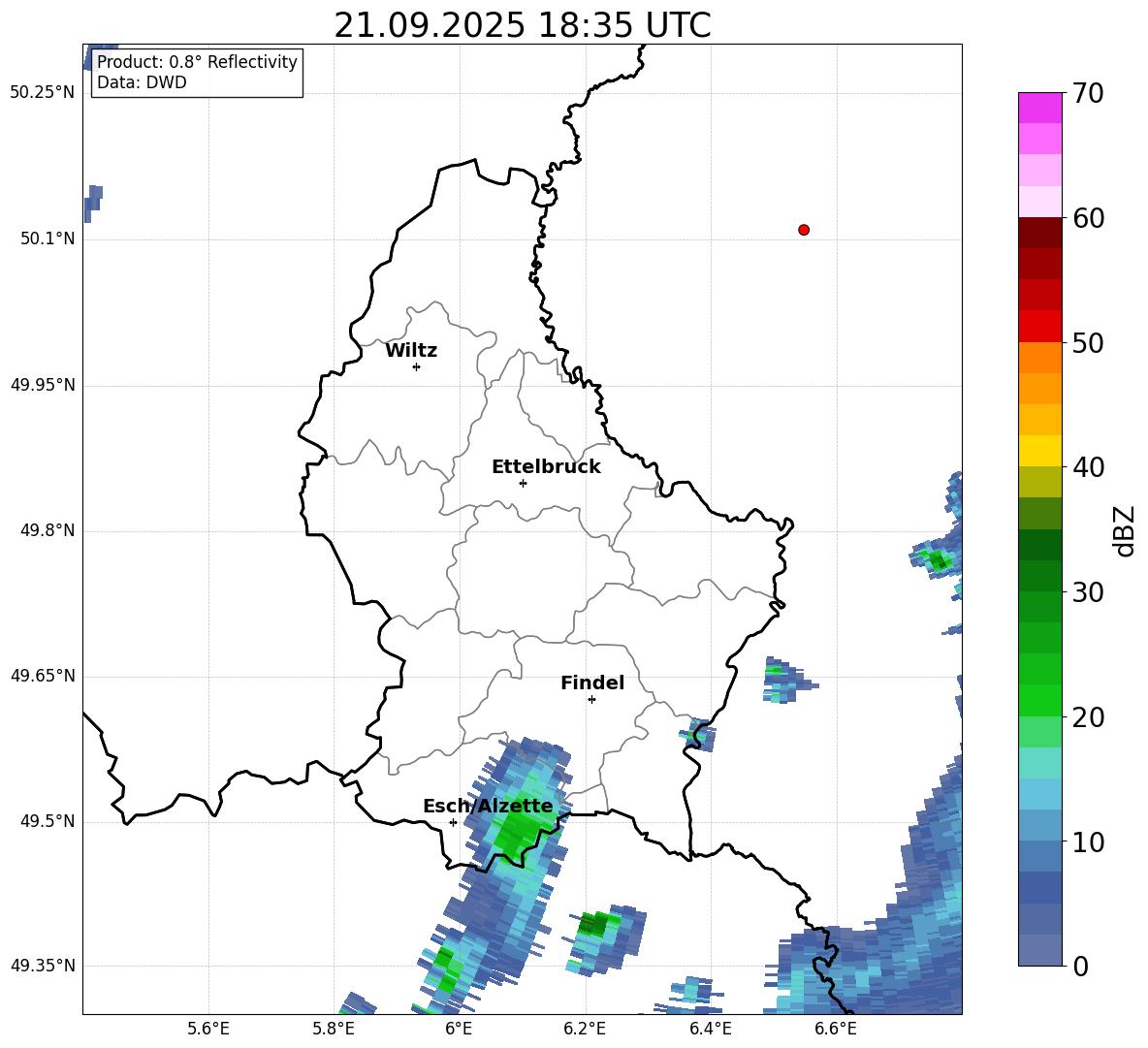
Task: Click the 49.95°N latitude label
Action: (43, 385)
